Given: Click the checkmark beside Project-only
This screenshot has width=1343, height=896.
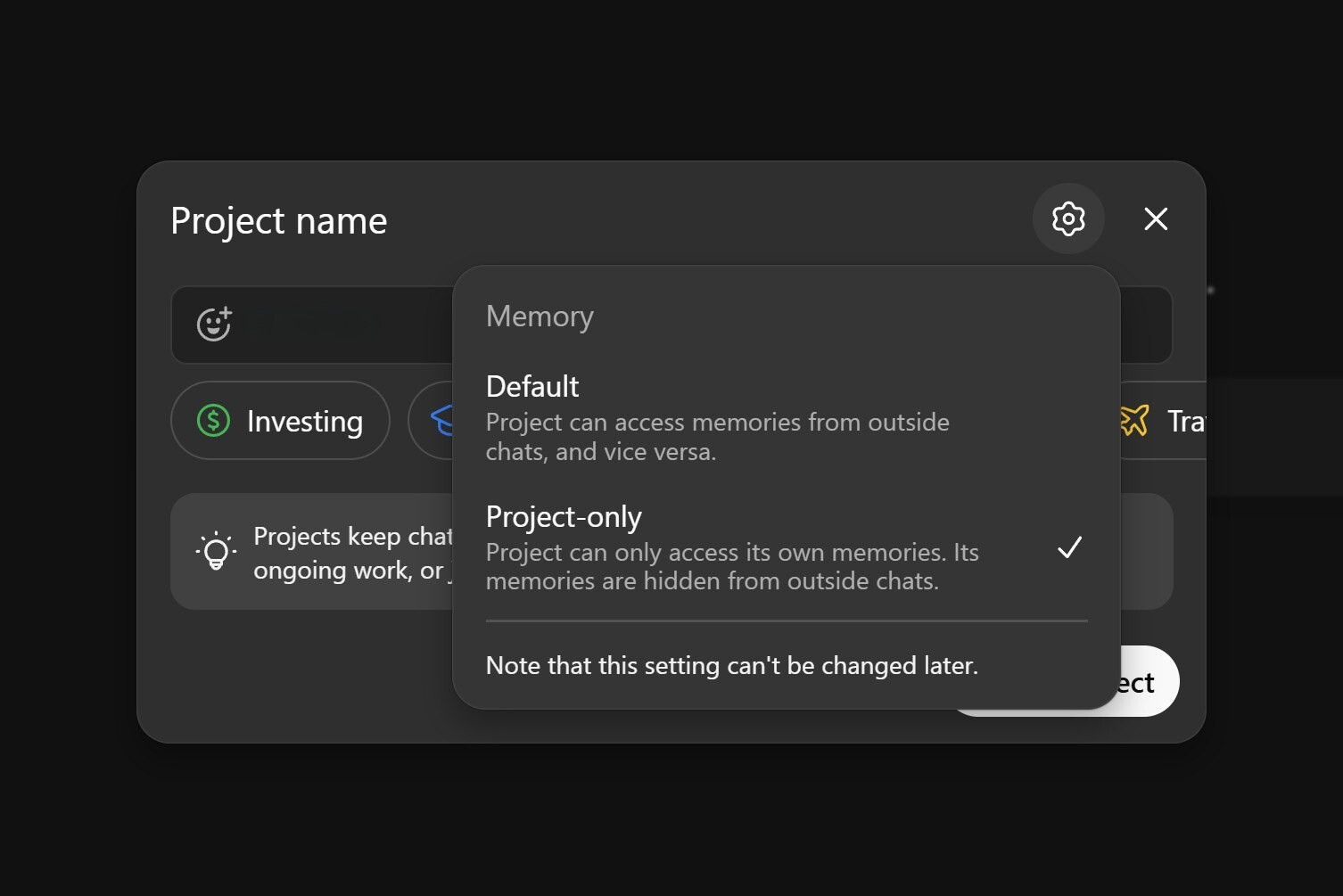Looking at the screenshot, I should [1069, 547].
